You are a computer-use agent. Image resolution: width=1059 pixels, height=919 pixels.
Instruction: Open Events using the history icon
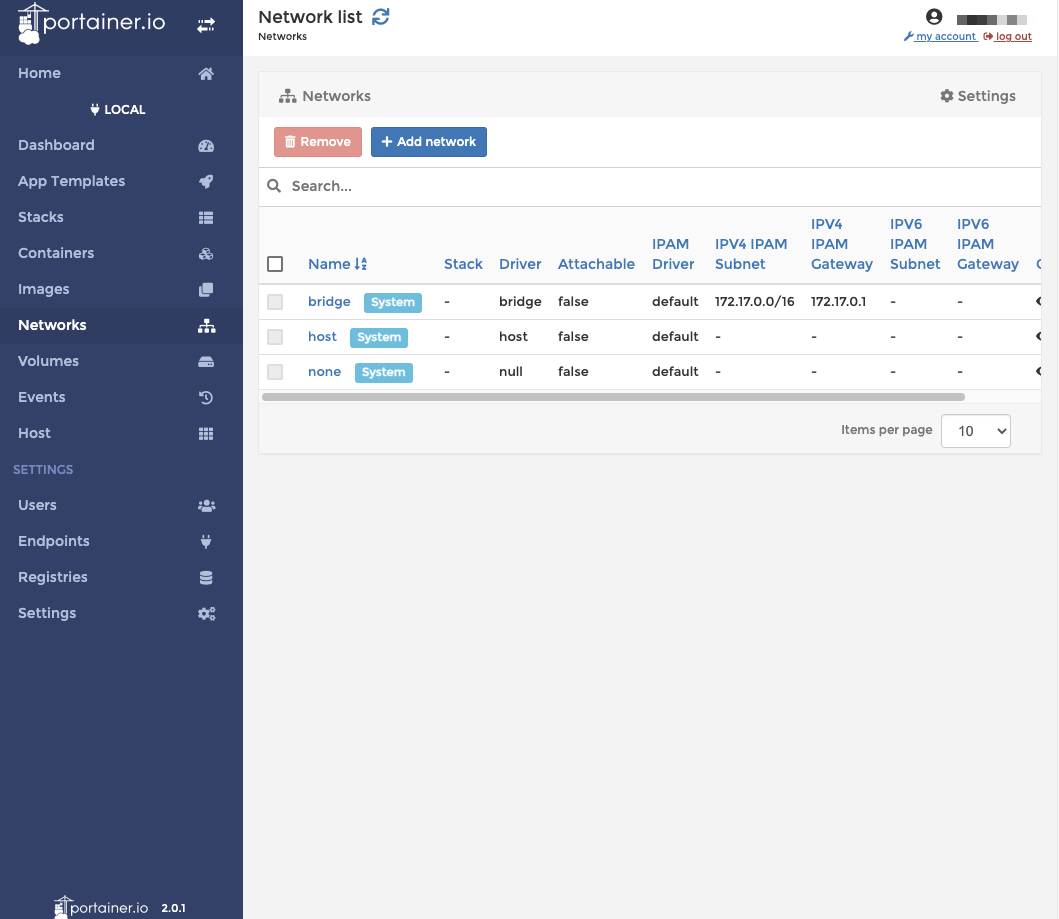tap(206, 397)
